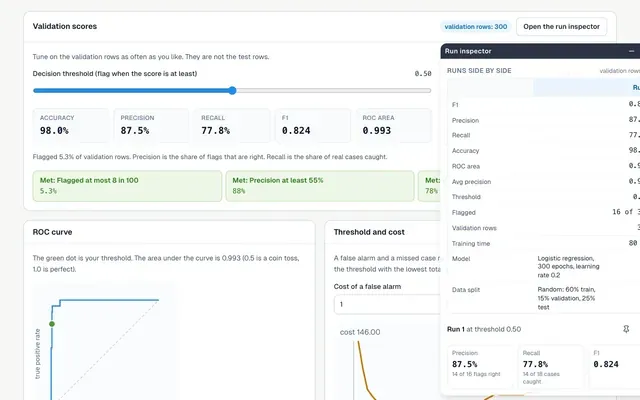Click the green threshold dot on ROC curve
640x400 pixels.
(52, 324)
